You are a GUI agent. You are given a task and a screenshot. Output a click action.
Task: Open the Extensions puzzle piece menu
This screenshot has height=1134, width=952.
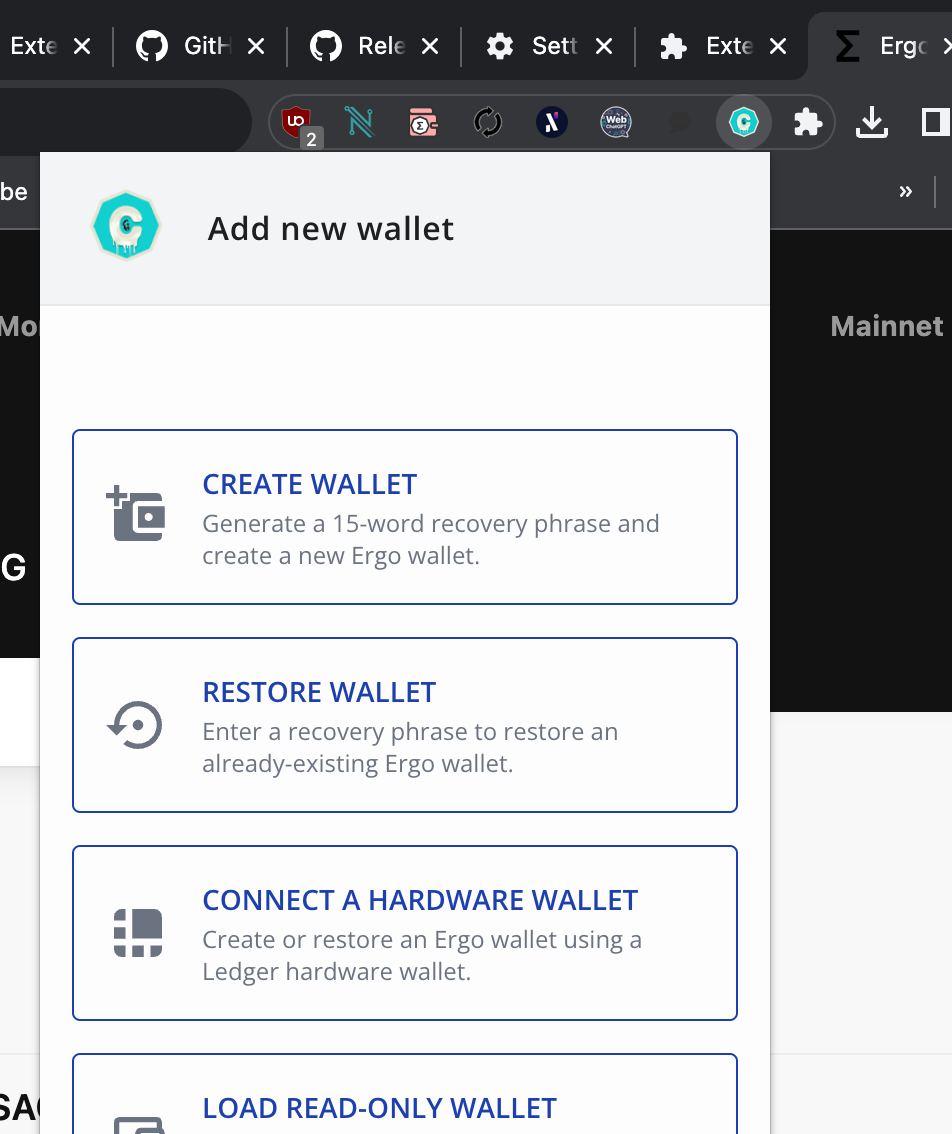coord(807,122)
